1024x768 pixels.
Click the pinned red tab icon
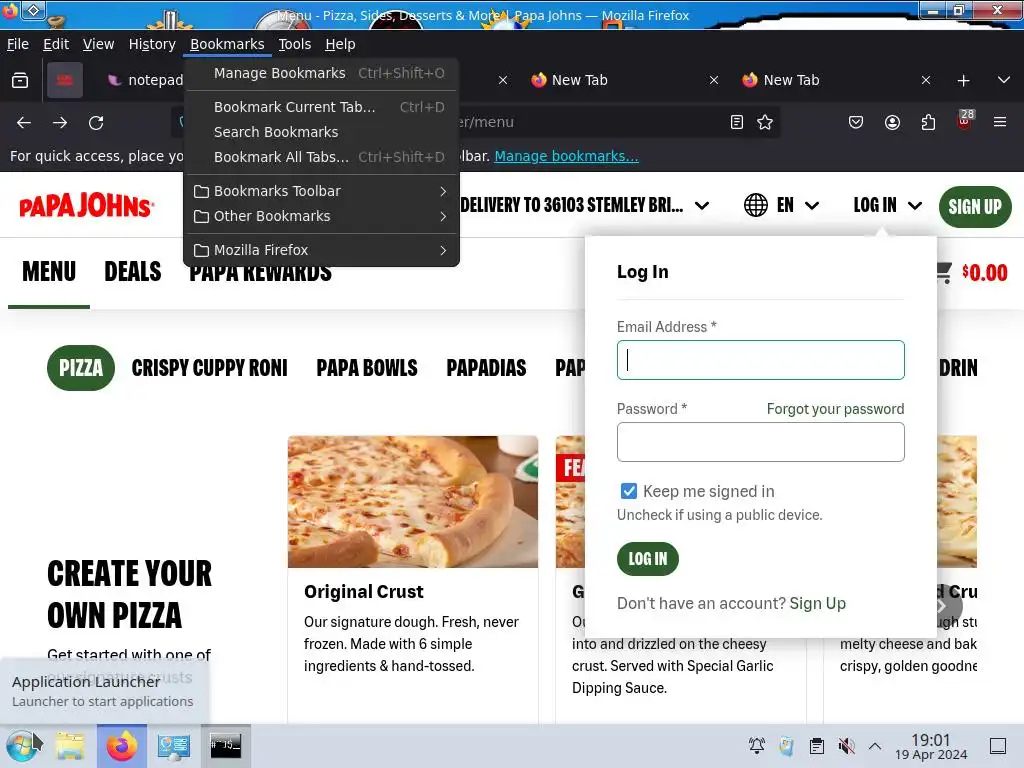(x=65, y=80)
